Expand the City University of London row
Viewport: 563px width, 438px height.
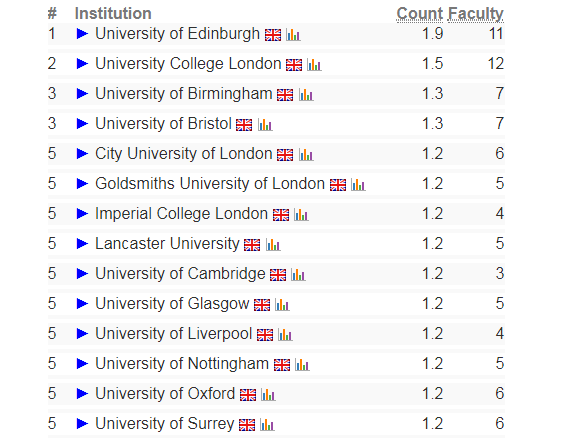click(x=82, y=154)
